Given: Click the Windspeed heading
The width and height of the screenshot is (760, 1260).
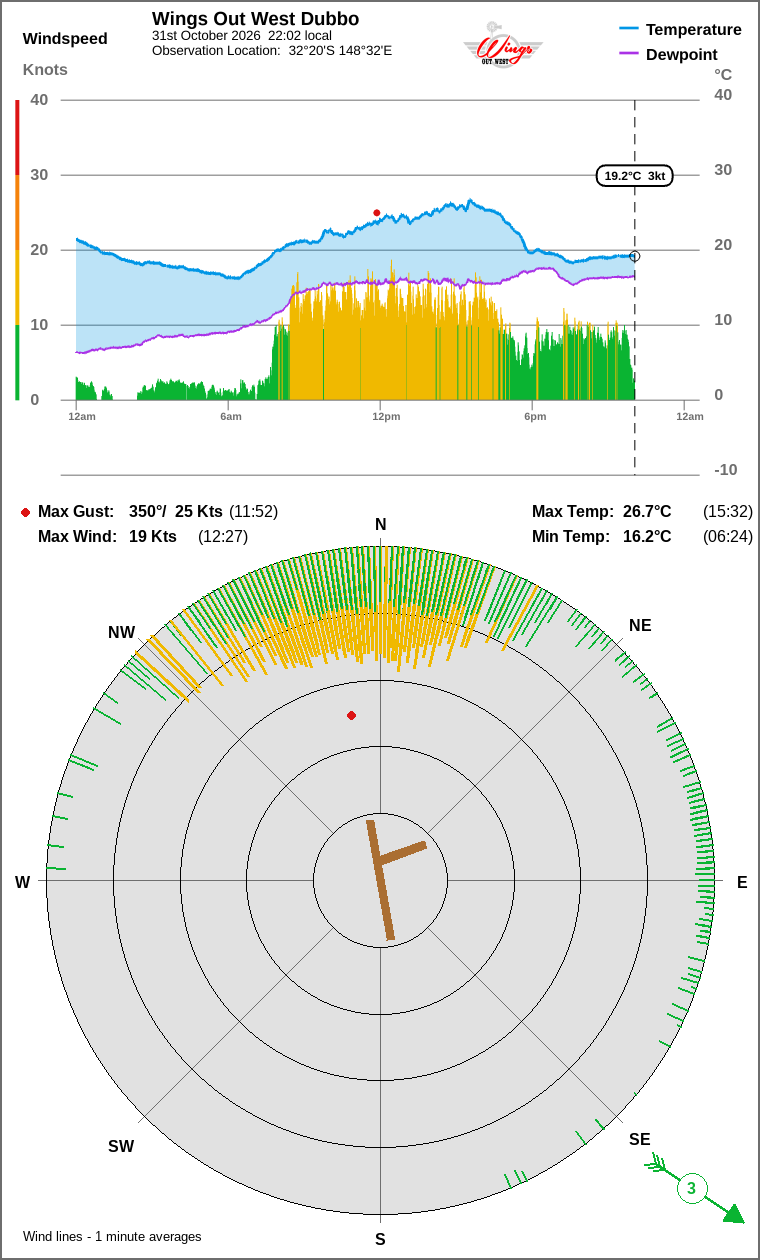Looking at the screenshot, I should [65, 39].
